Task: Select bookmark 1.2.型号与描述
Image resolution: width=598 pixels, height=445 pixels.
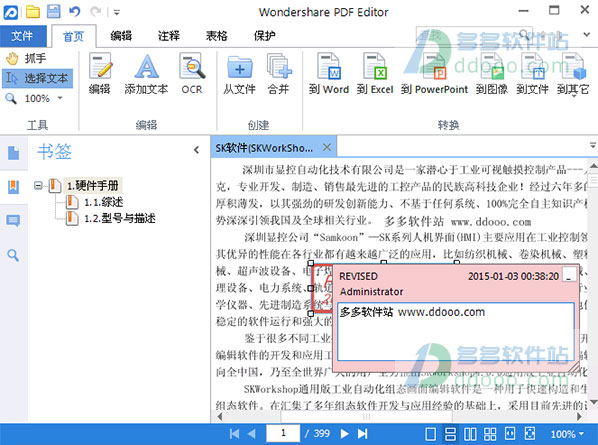Action: [x=120, y=218]
